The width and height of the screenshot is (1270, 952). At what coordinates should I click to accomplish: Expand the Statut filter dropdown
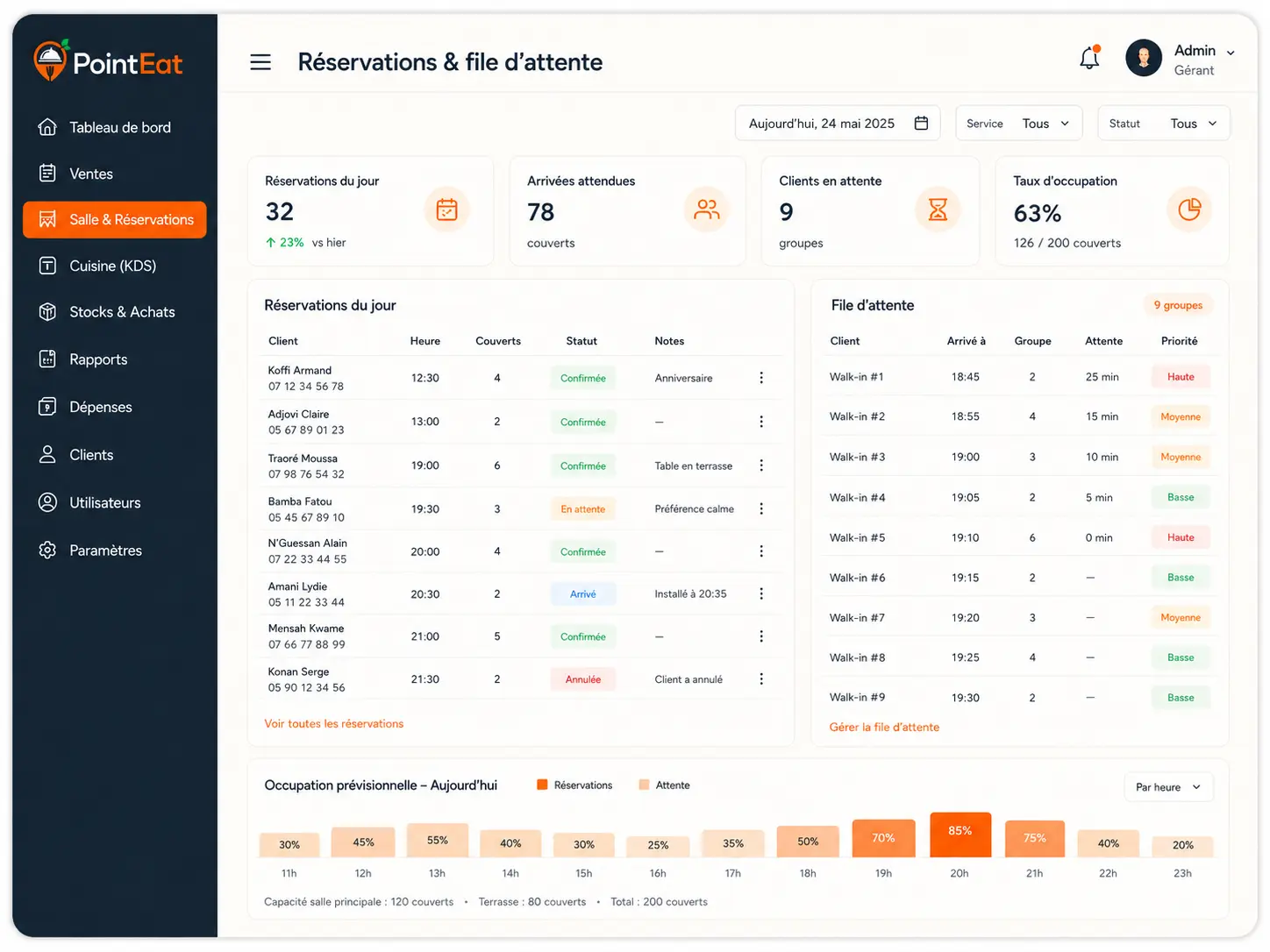pyautogui.click(x=1164, y=124)
